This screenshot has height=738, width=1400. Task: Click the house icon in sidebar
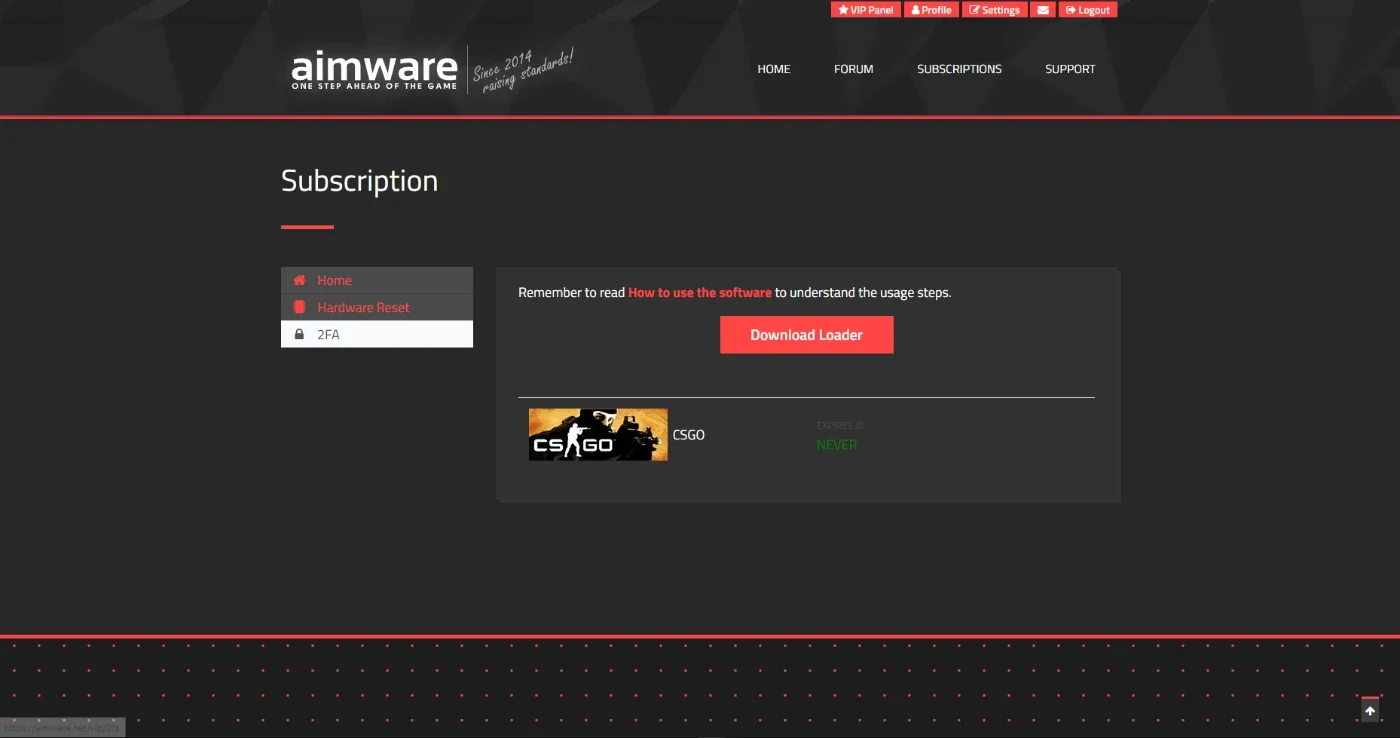coord(299,280)
